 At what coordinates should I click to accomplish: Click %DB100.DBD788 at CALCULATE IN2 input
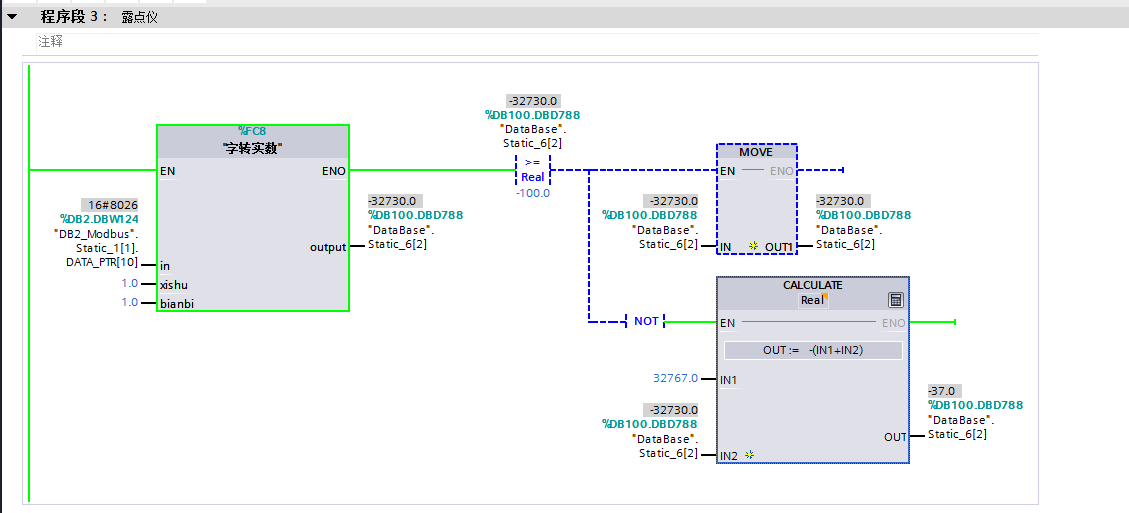(649, 424)
